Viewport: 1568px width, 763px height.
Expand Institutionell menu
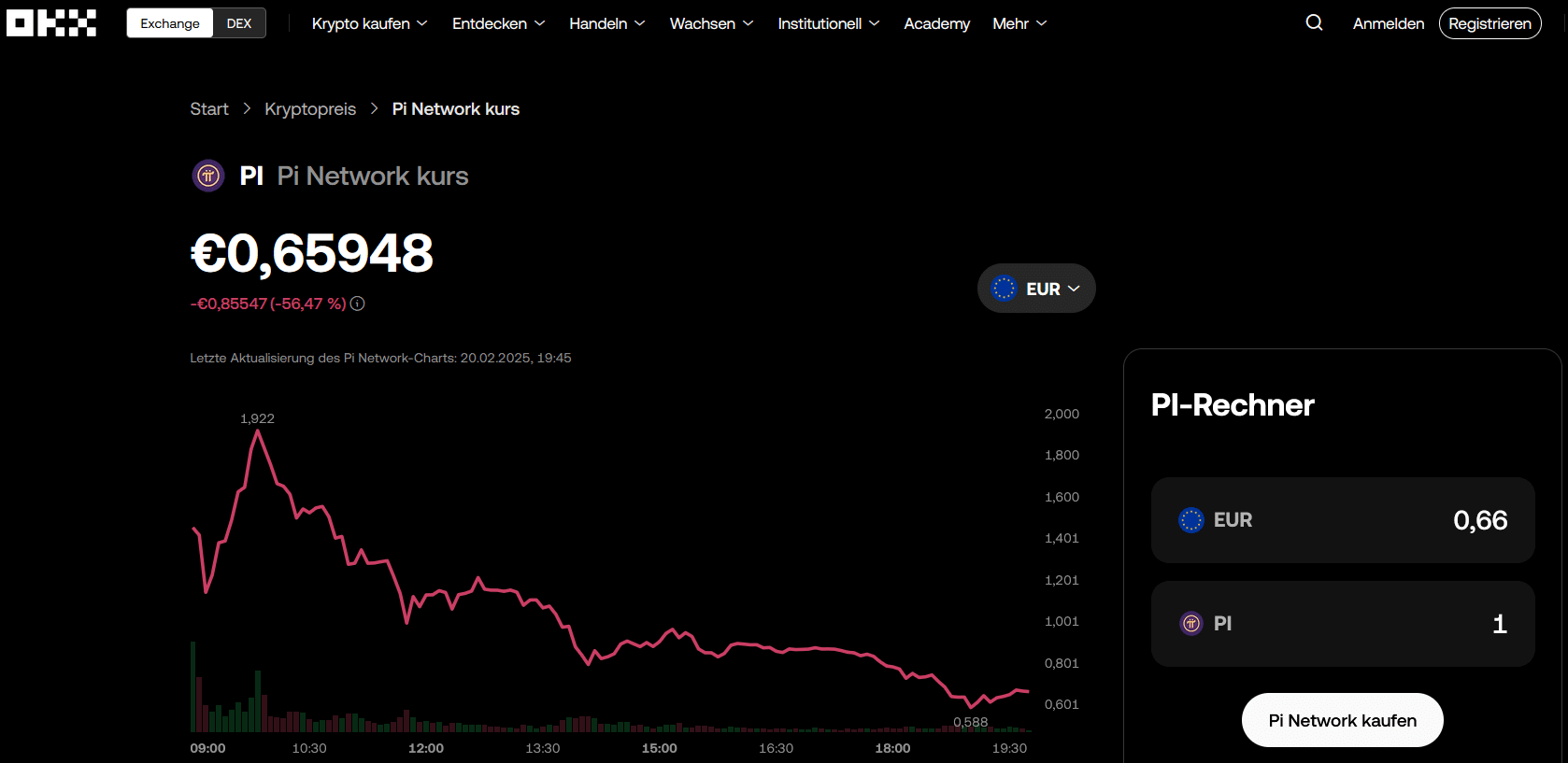click(828, 23)
